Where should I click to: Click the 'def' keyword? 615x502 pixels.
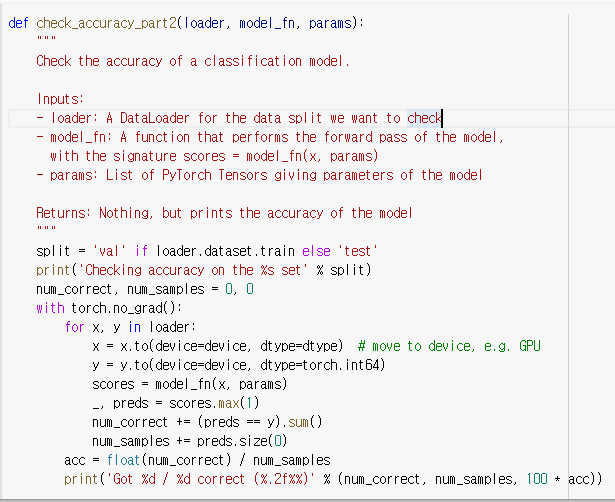pos(18,23)
